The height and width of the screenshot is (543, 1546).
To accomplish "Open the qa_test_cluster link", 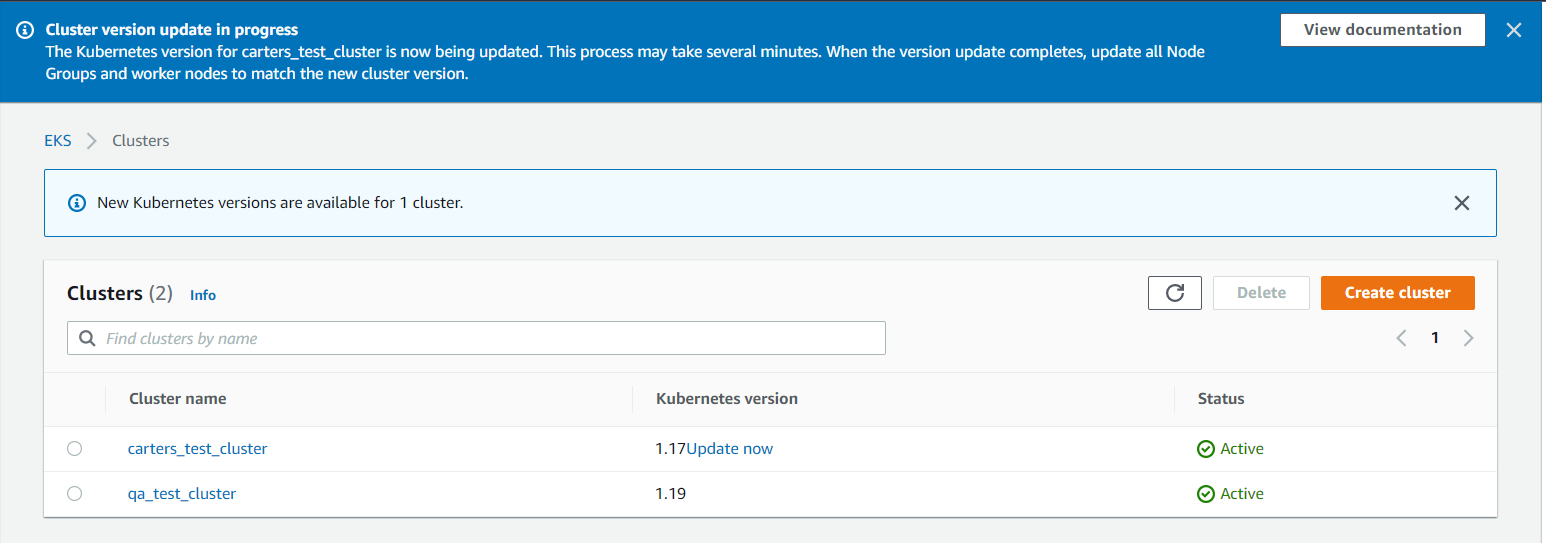I will point(182,494).
